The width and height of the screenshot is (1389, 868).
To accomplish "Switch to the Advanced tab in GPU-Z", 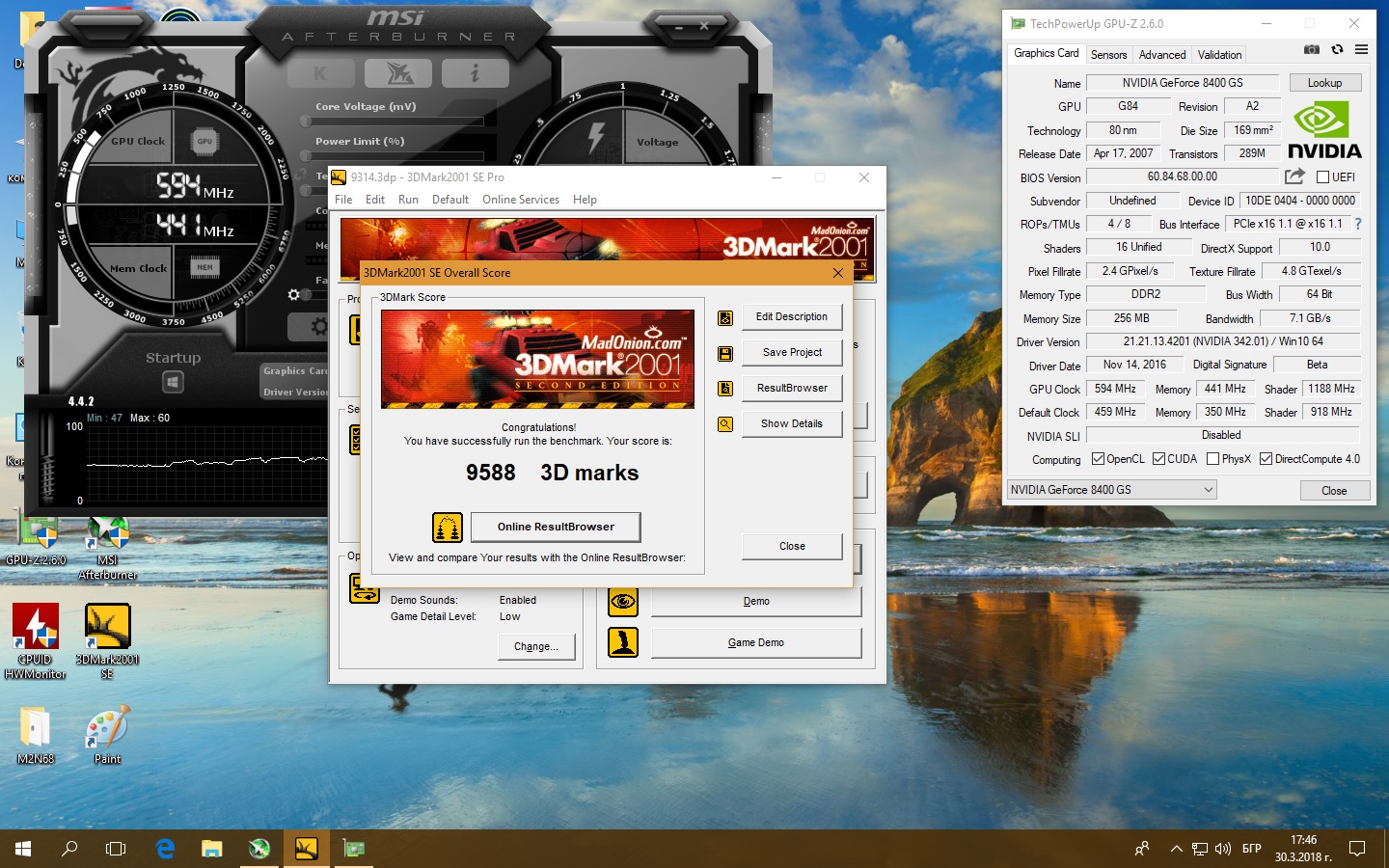I will [1161, 55].
